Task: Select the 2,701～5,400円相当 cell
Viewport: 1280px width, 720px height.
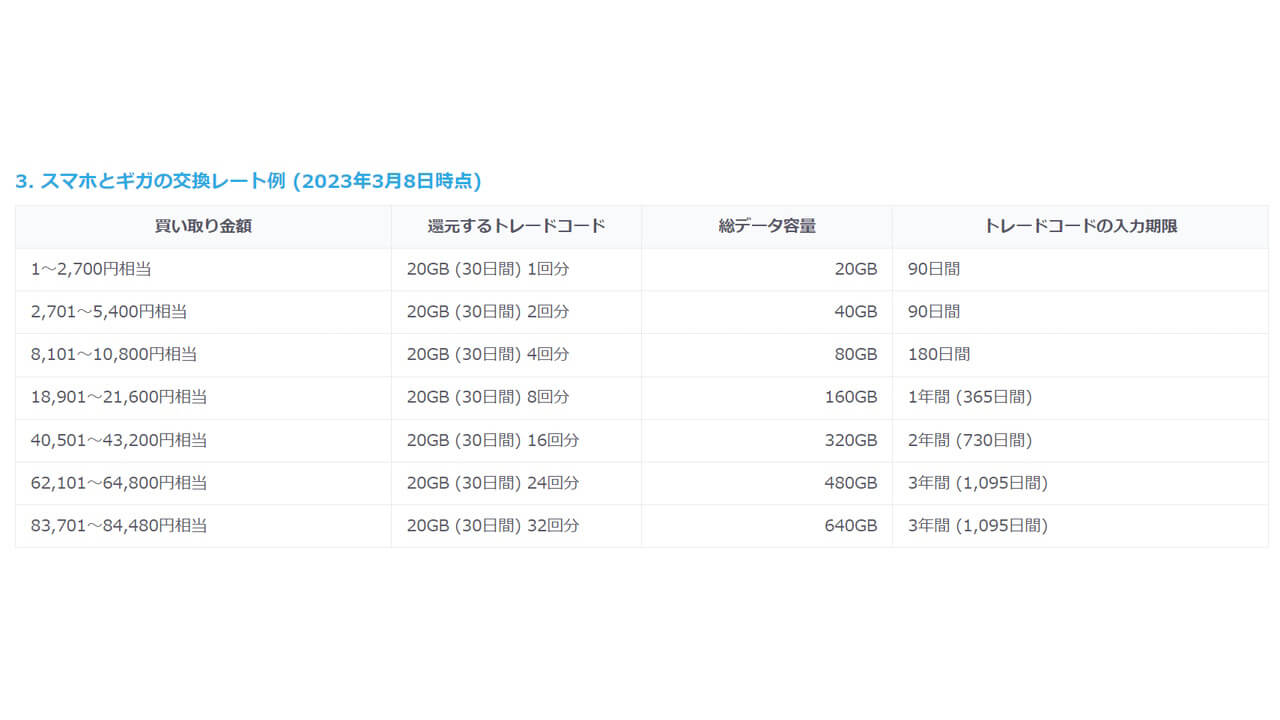Action: pyautogui.click(x=109, y=312)
